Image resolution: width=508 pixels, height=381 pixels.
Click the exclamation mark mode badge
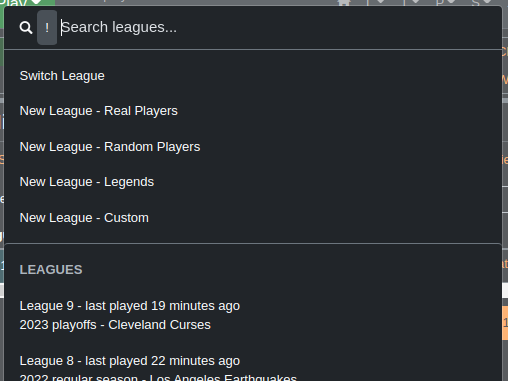point(47,28)
